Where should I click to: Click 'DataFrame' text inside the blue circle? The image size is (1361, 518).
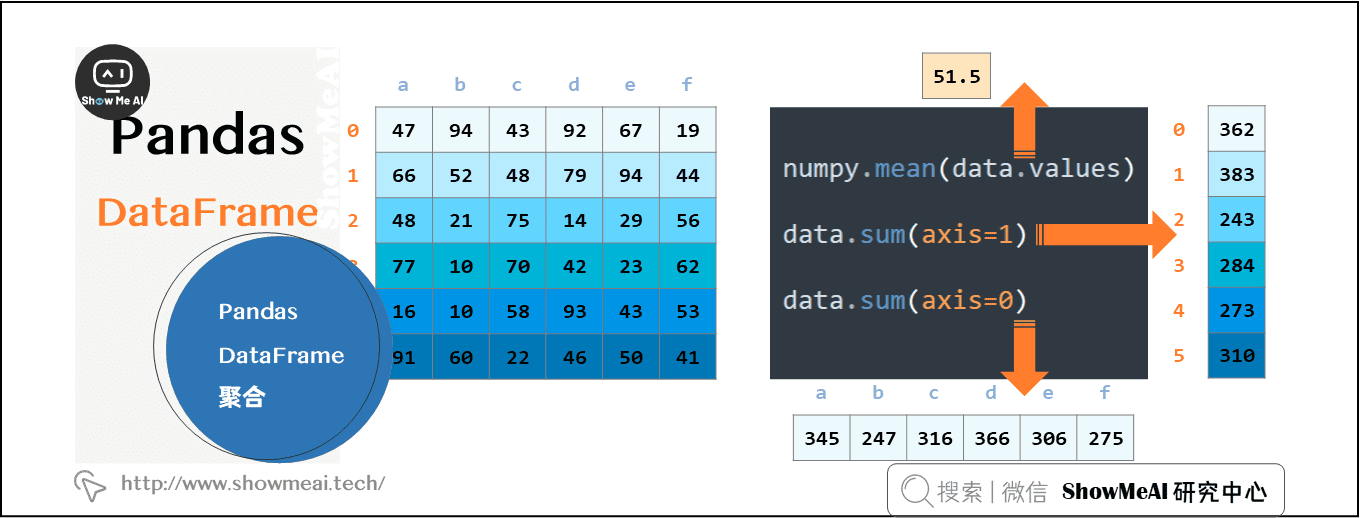coord(281,355)
